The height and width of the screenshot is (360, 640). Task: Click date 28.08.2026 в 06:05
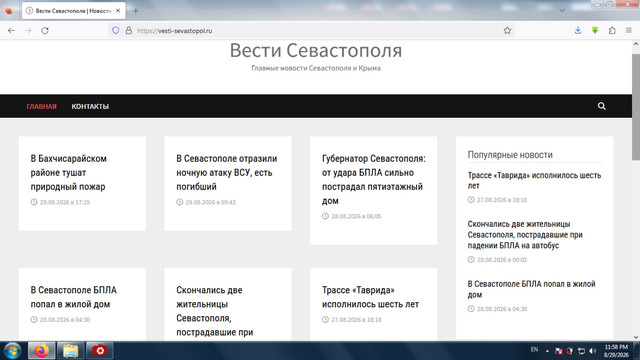pos(356,216)
